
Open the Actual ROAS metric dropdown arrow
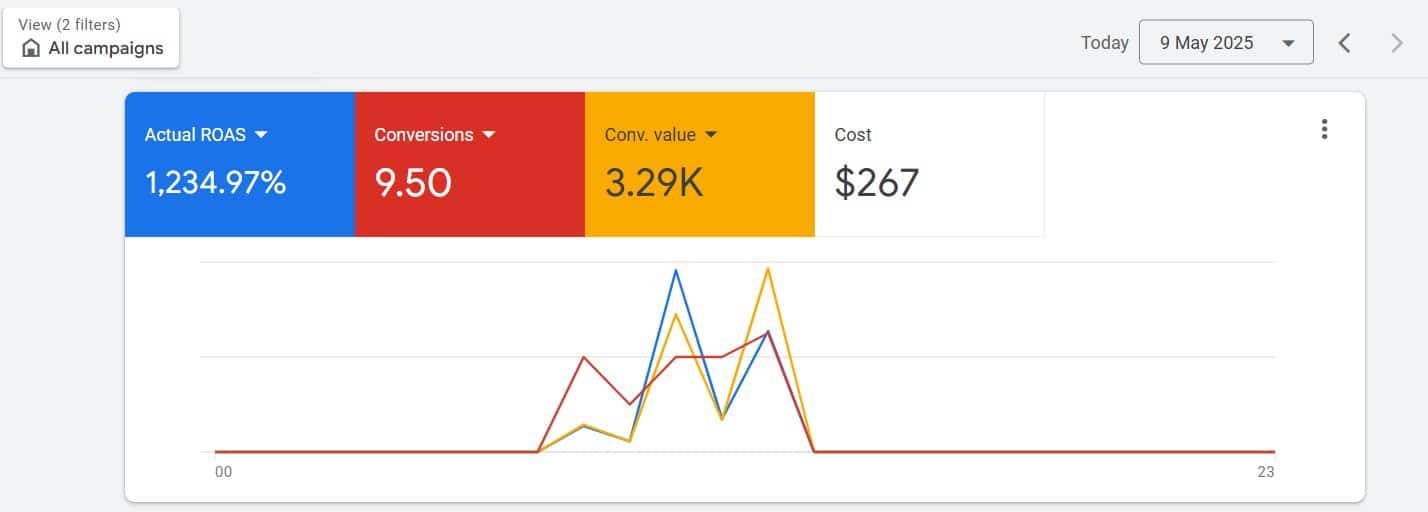261,134
